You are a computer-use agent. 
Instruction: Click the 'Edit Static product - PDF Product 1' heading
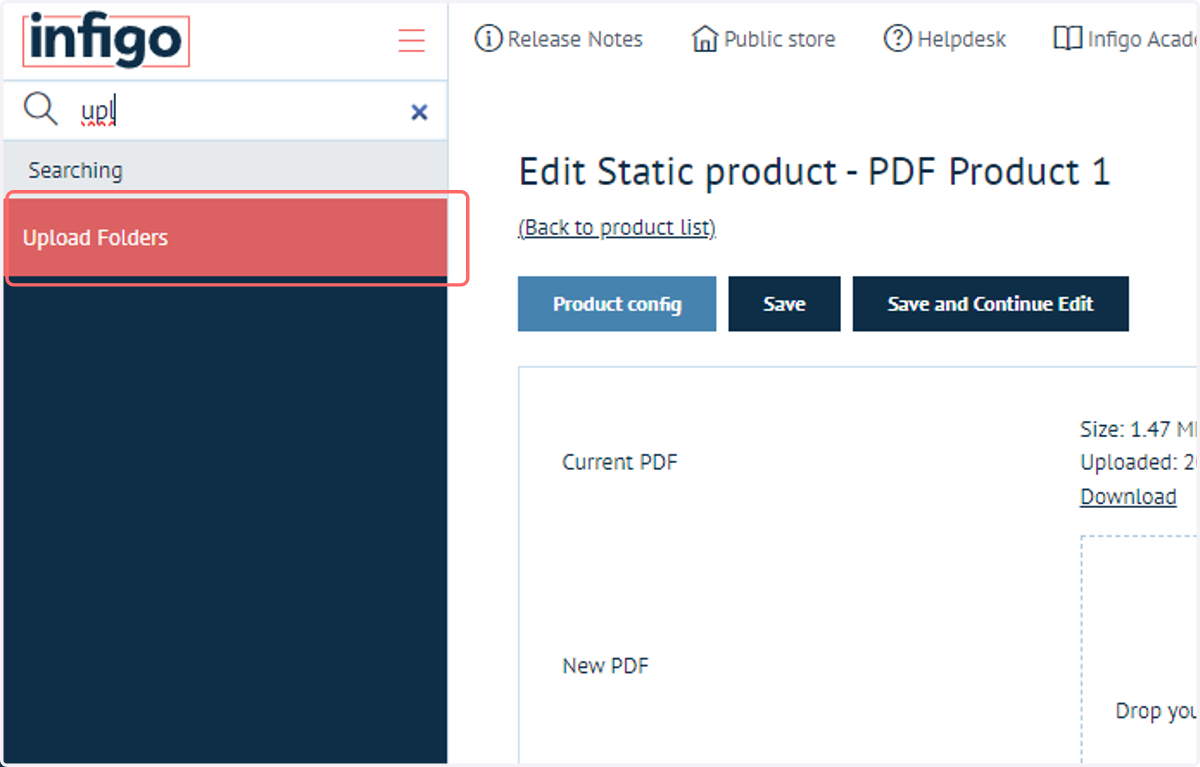(x=814, y=172)
